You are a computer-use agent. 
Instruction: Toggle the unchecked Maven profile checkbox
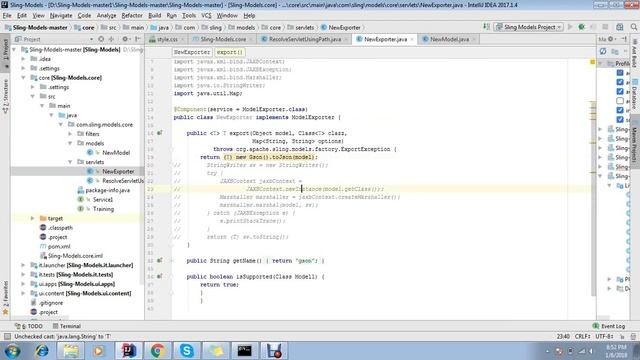pos(620,101)
